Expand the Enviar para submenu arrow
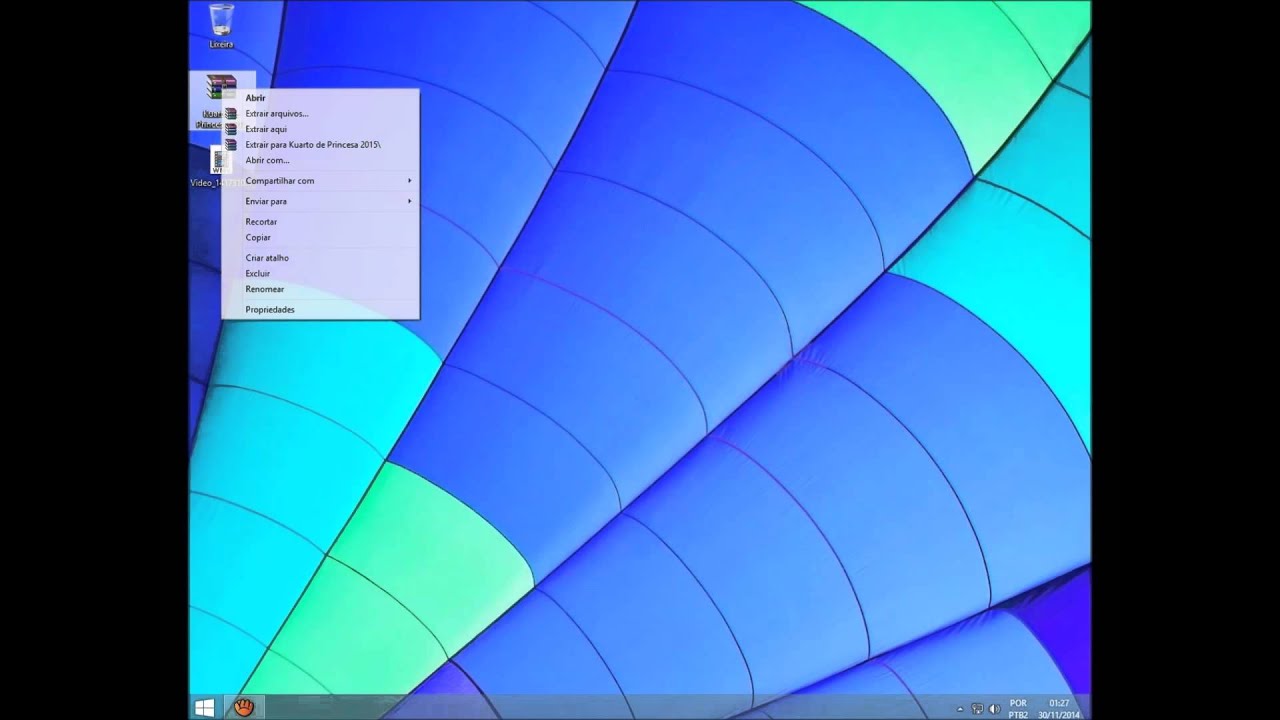This screenshot has width=1280, height=720. point(409,201)
